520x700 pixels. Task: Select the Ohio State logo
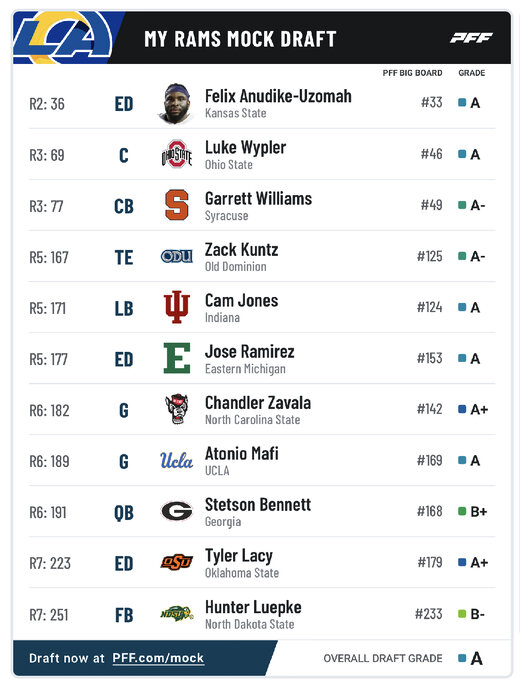click(177, 154)
